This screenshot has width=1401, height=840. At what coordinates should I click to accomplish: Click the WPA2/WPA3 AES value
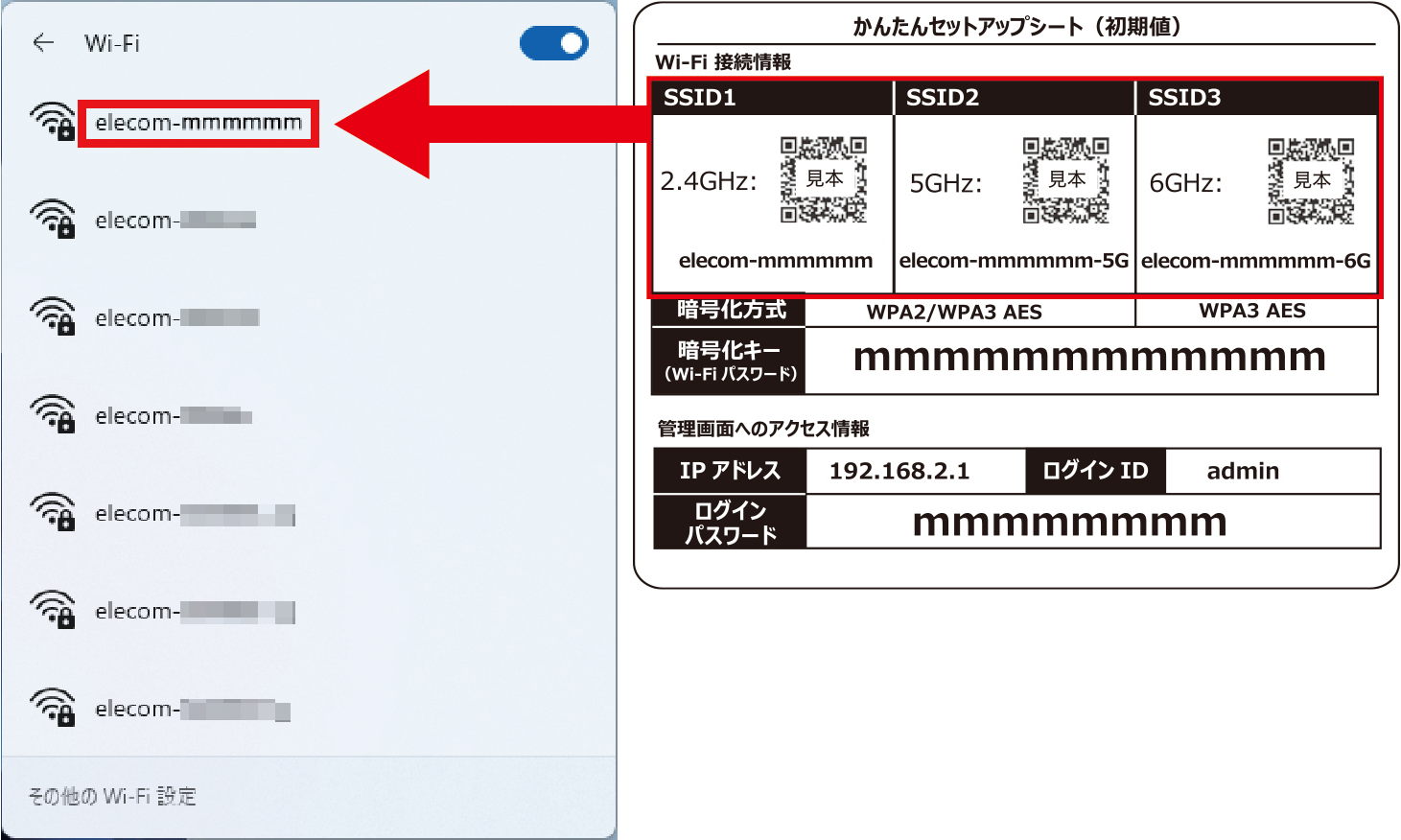click(954, 312)
